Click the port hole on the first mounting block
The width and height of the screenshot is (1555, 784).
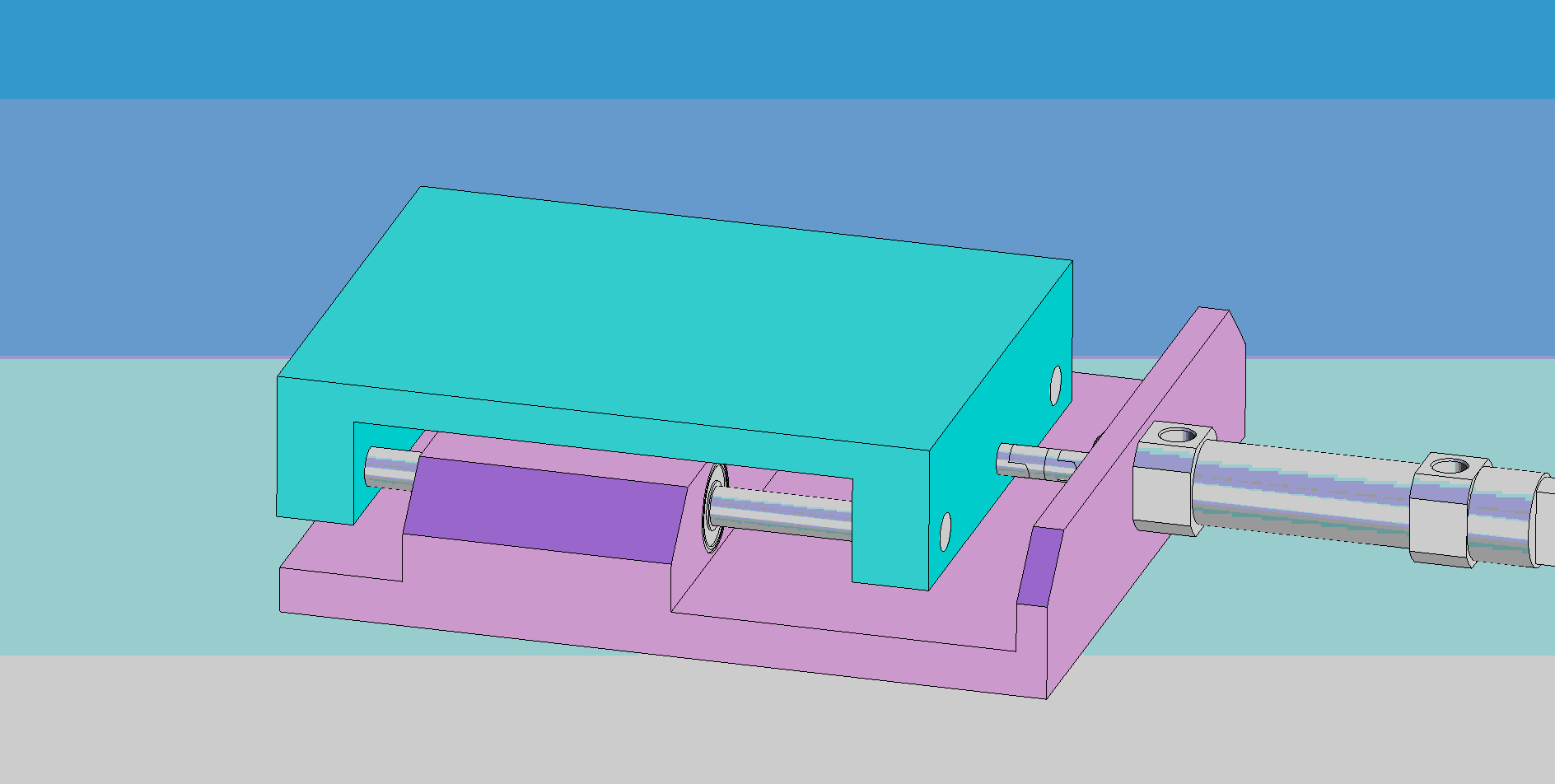point(1178,434)
